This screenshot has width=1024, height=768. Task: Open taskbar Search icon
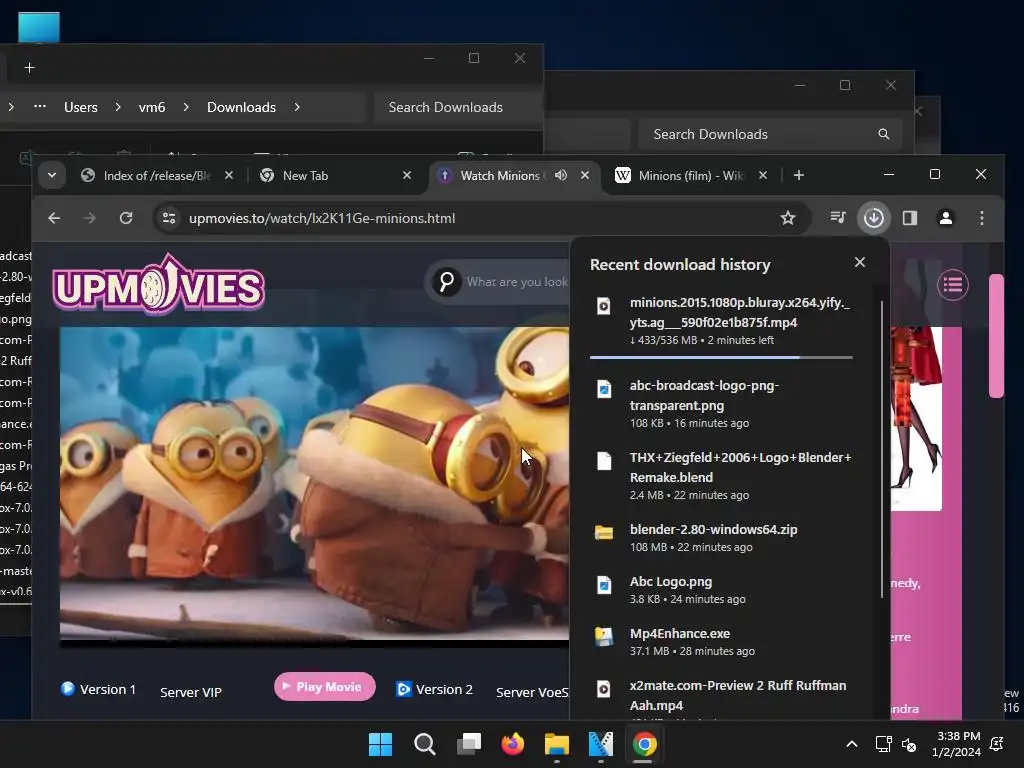tap(425, 744)
